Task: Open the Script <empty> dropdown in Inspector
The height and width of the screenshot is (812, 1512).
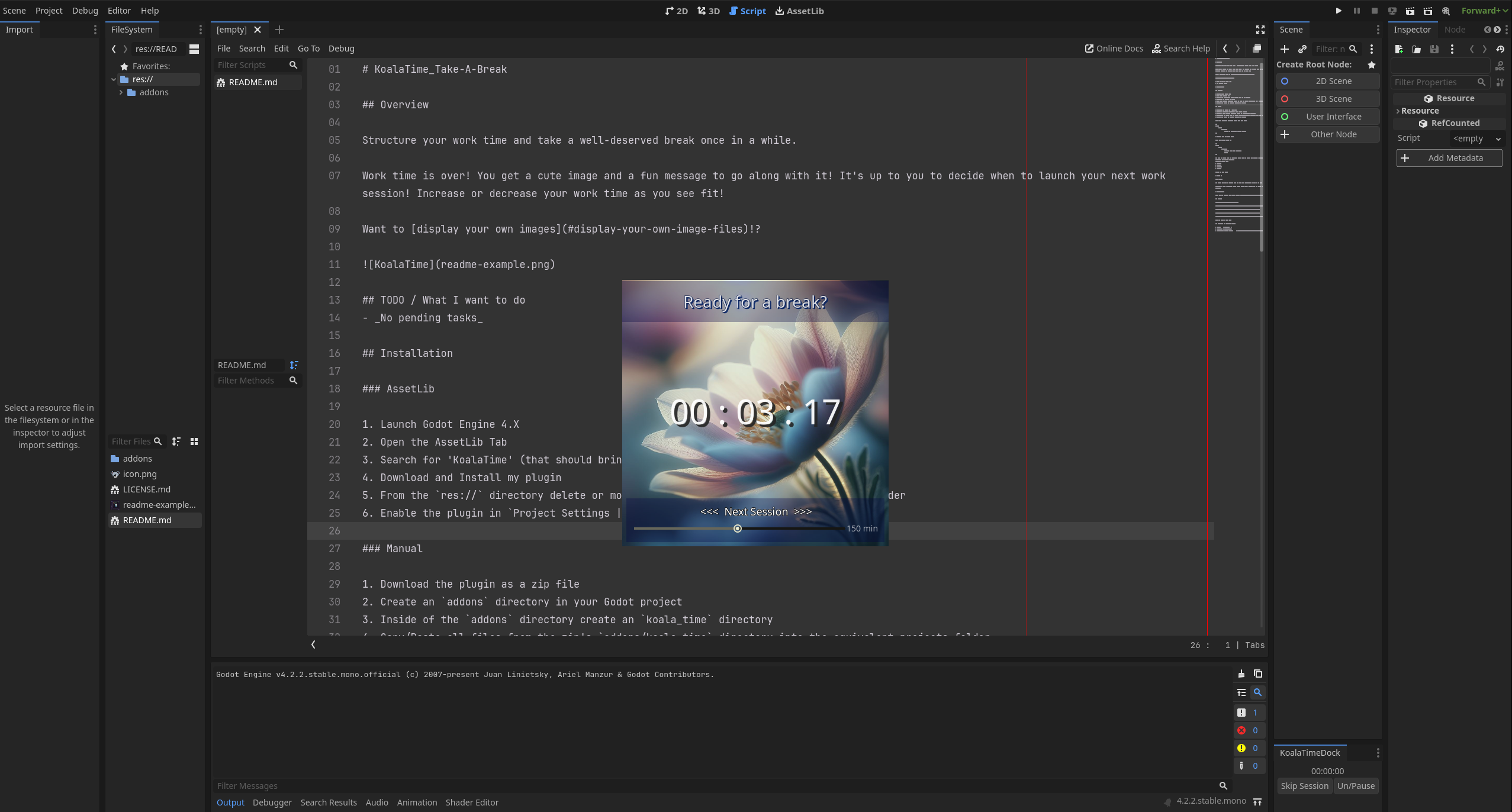Action: tap(1477, 138)
